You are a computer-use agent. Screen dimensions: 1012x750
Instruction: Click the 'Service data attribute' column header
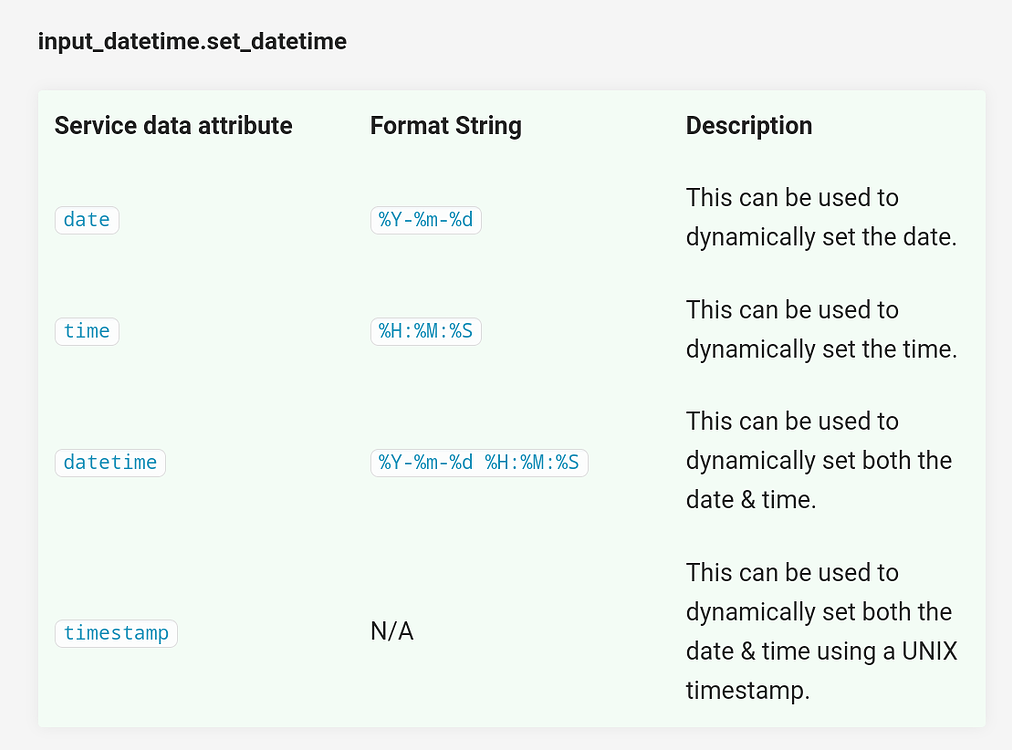(174, 125)
